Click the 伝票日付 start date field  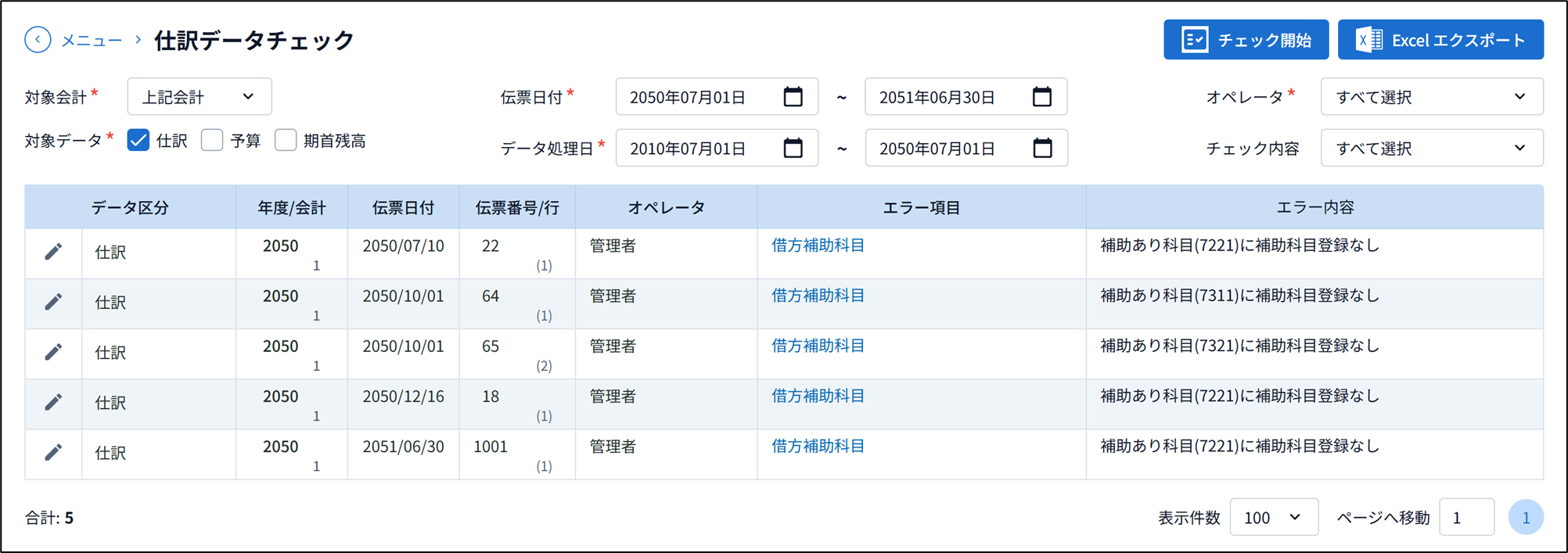[717, 97]
